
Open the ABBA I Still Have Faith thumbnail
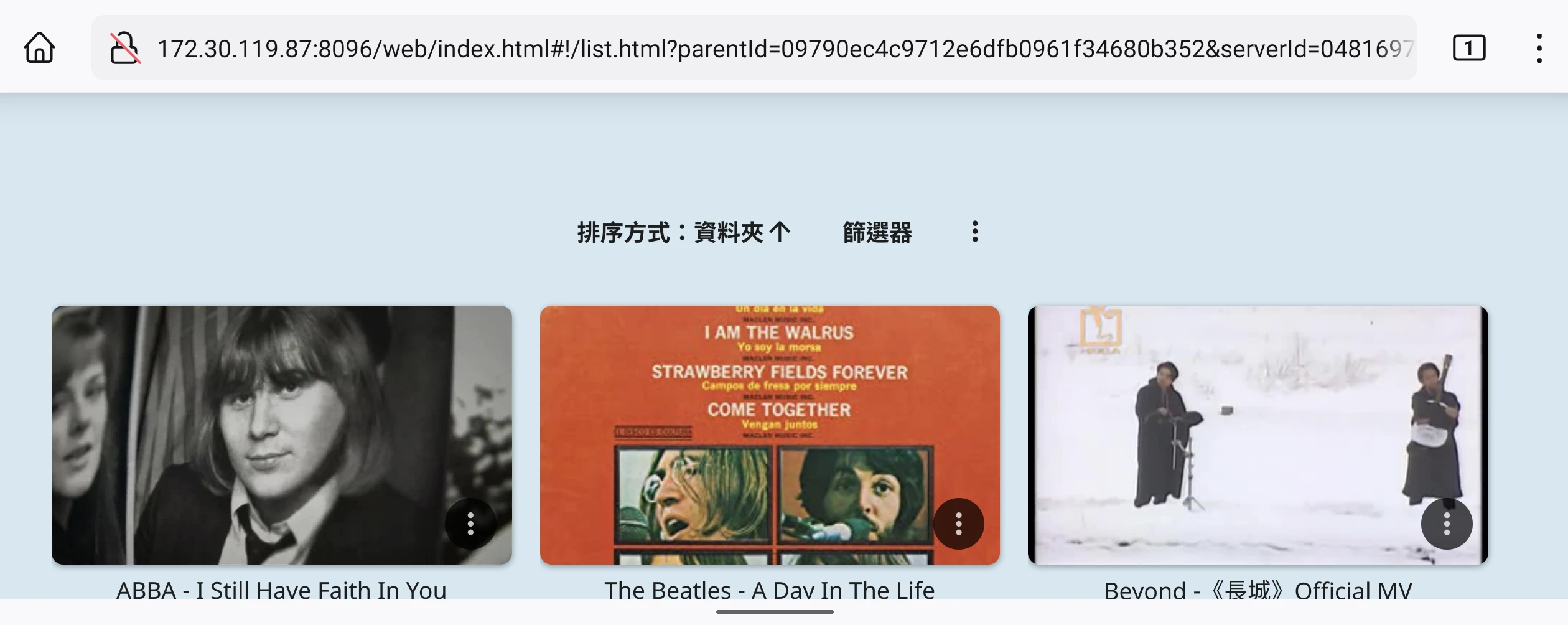coord(282,435)
